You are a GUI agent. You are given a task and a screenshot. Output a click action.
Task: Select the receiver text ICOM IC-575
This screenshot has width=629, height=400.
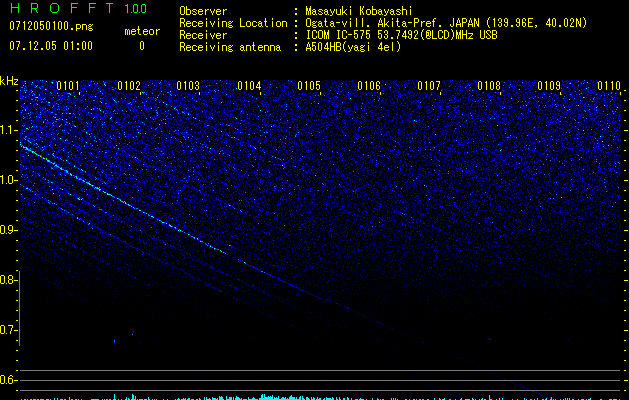(339, 35)
